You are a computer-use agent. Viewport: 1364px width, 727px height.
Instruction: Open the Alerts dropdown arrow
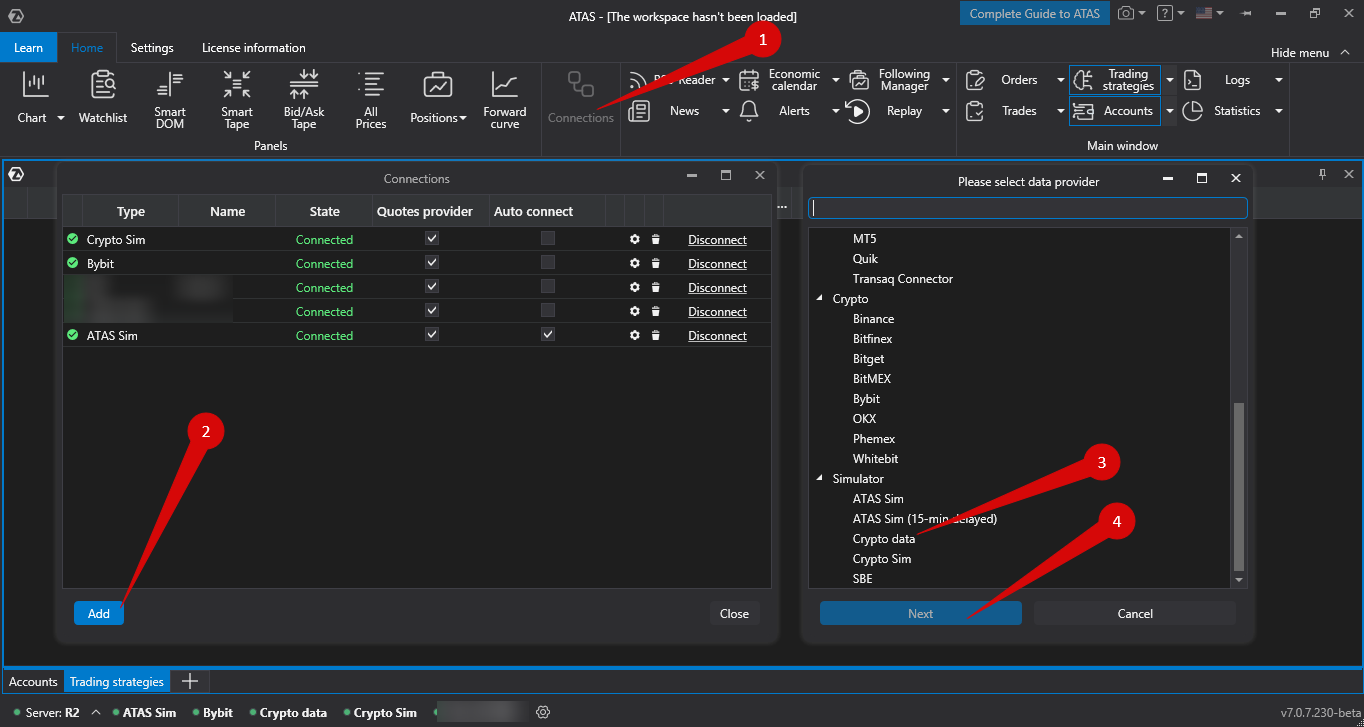(836, 111)
